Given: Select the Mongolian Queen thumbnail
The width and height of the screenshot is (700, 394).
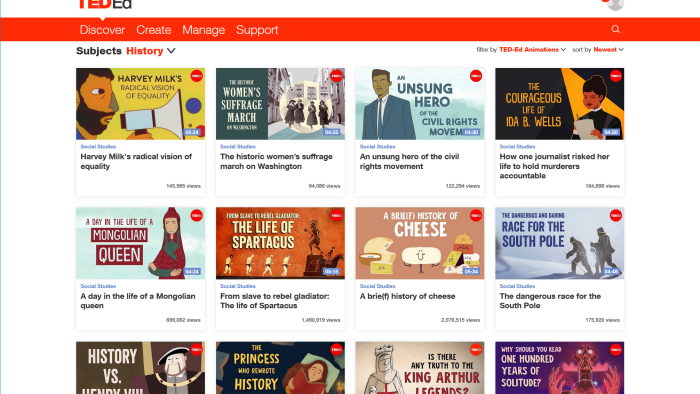Looking at the screenshot, I should (x=141, y=243).
